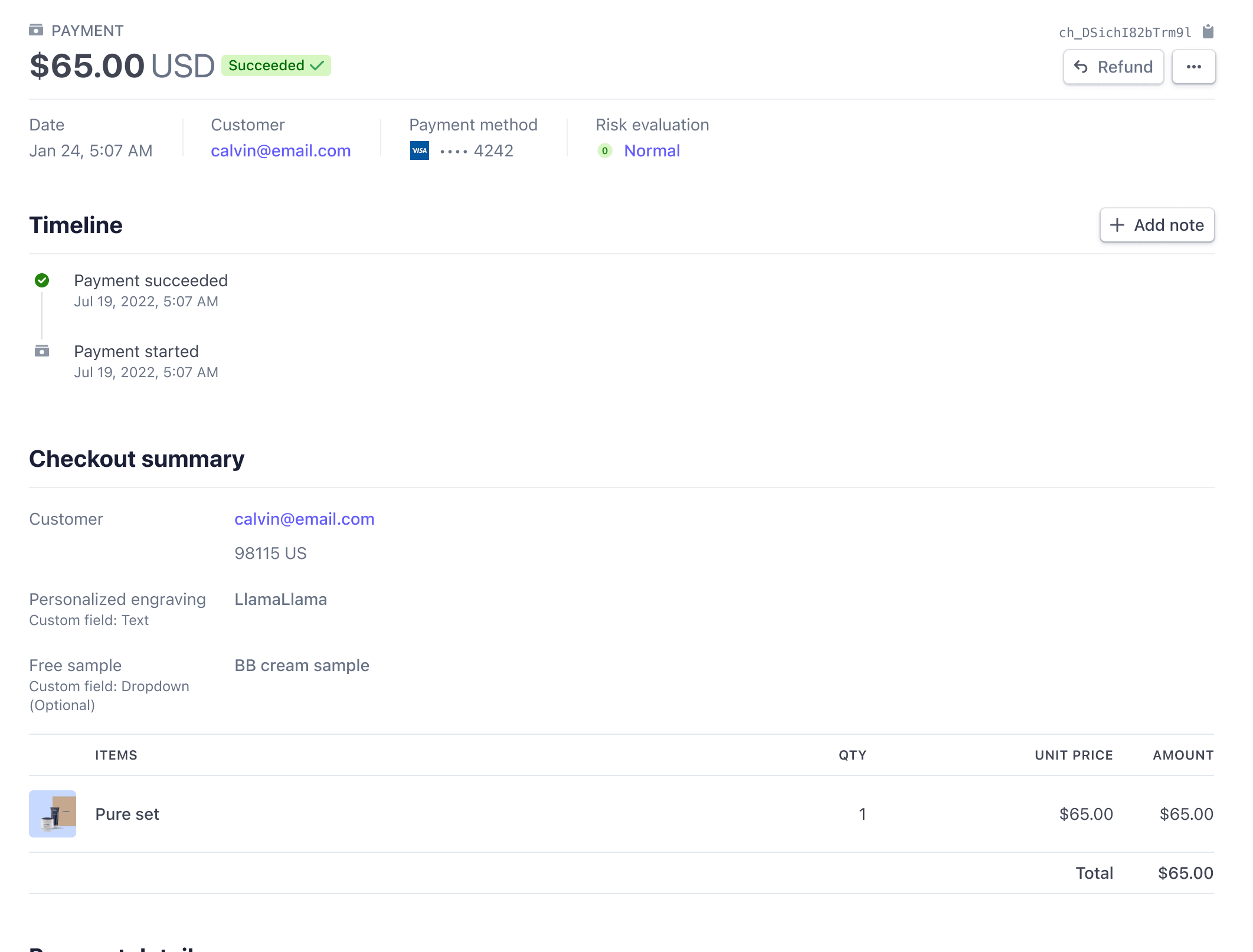Copy the charge ID with clipboard icon
The width and height of the screenshot is (1253, 952).
coord(1208,31)
